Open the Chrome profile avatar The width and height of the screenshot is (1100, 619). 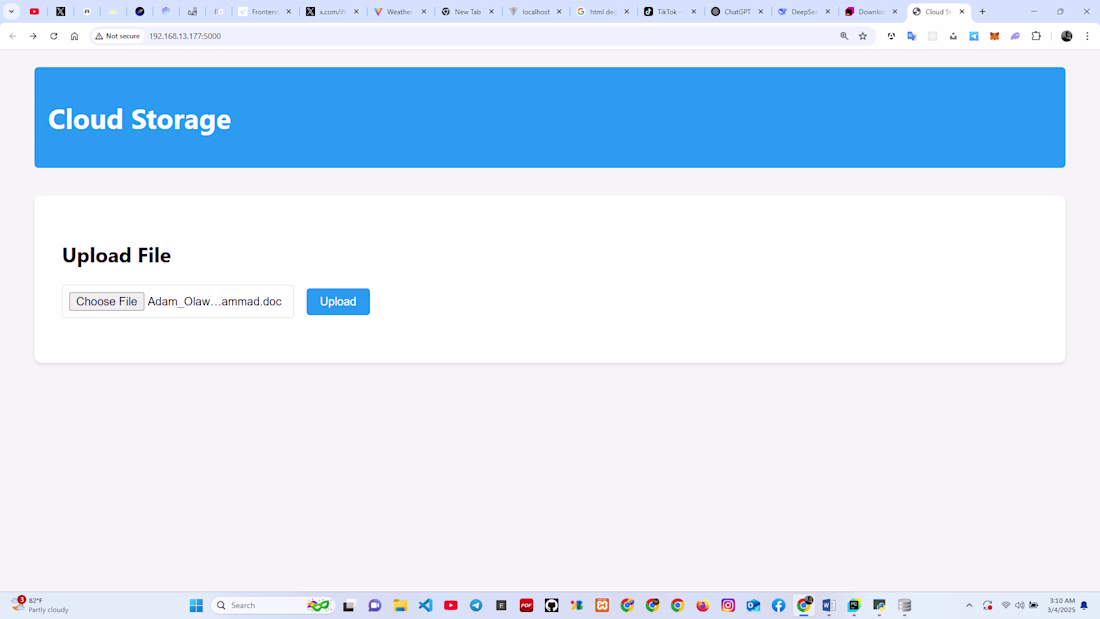tap(1066, 36)
